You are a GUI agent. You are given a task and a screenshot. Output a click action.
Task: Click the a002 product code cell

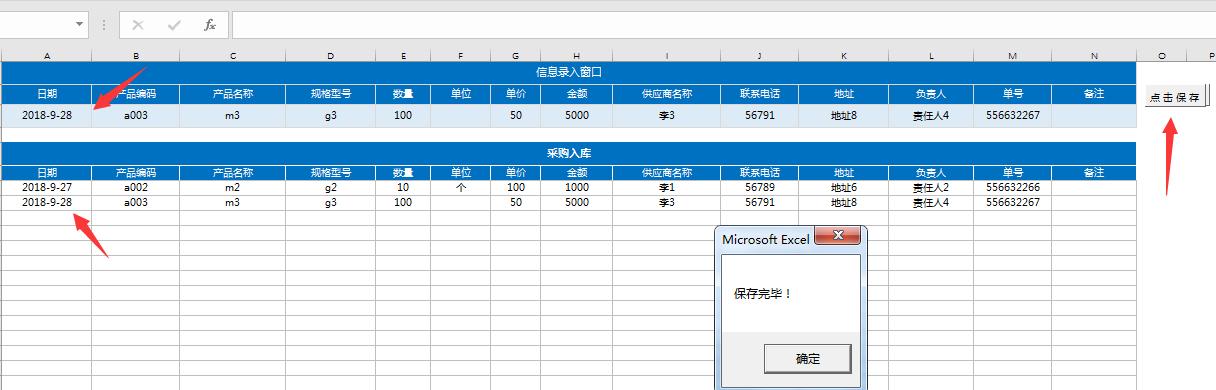coord(136,187)
